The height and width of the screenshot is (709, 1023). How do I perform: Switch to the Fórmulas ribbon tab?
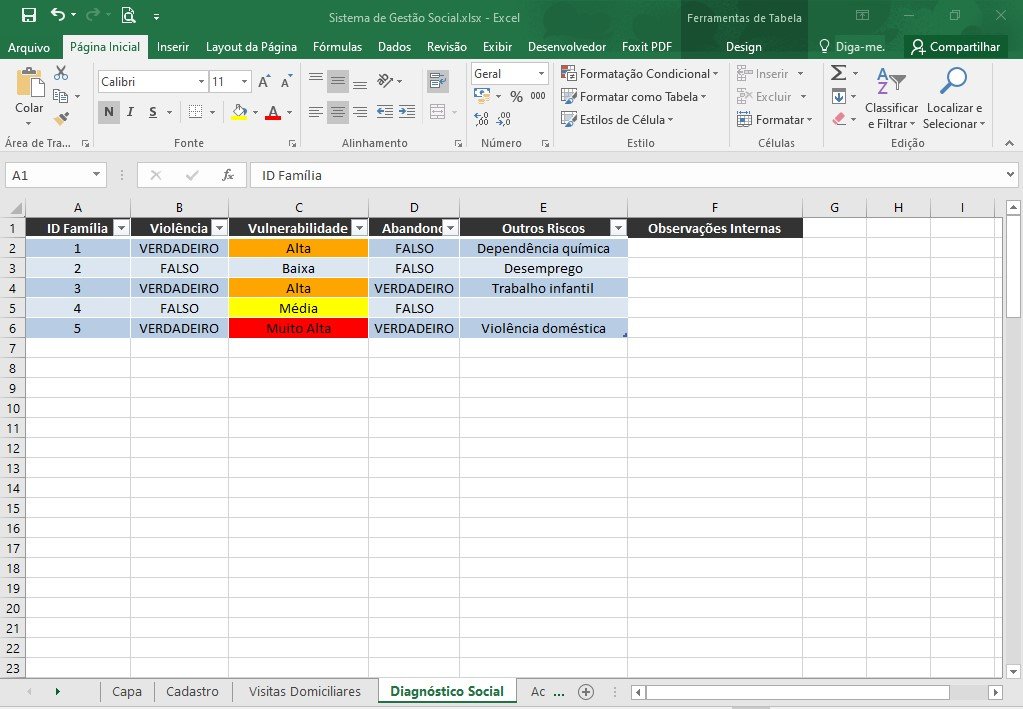pyautogui.click(x=337, y=47)
